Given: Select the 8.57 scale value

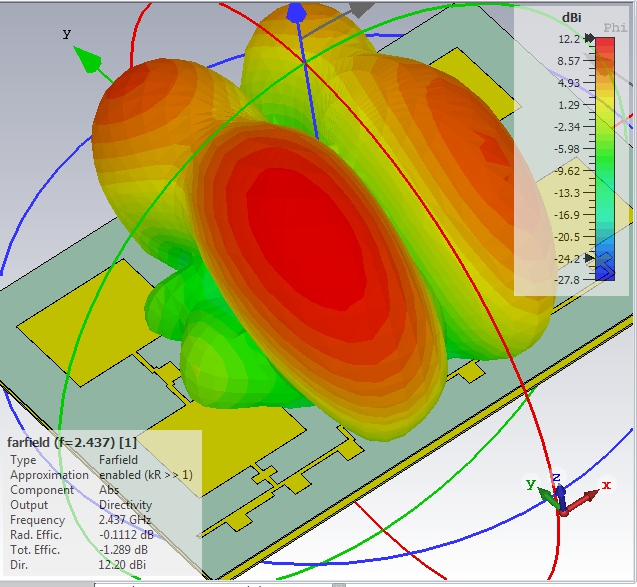Looking at the screenshot, I should pos(569,61).
